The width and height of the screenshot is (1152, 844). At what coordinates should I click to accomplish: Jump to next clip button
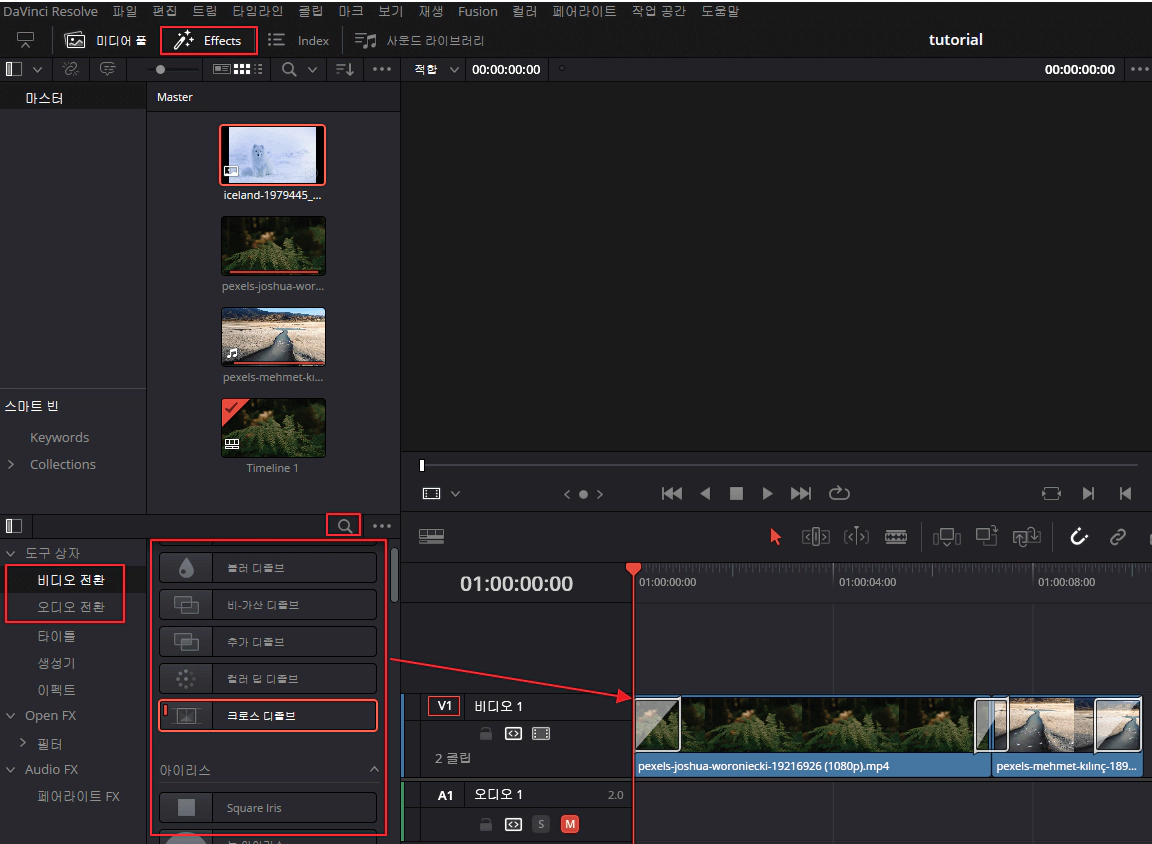click(1088, 494)
